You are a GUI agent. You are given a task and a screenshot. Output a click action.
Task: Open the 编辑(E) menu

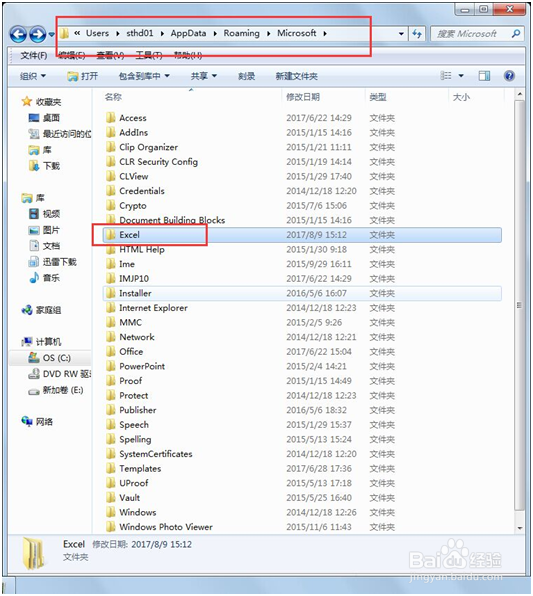tap(72, 55)
